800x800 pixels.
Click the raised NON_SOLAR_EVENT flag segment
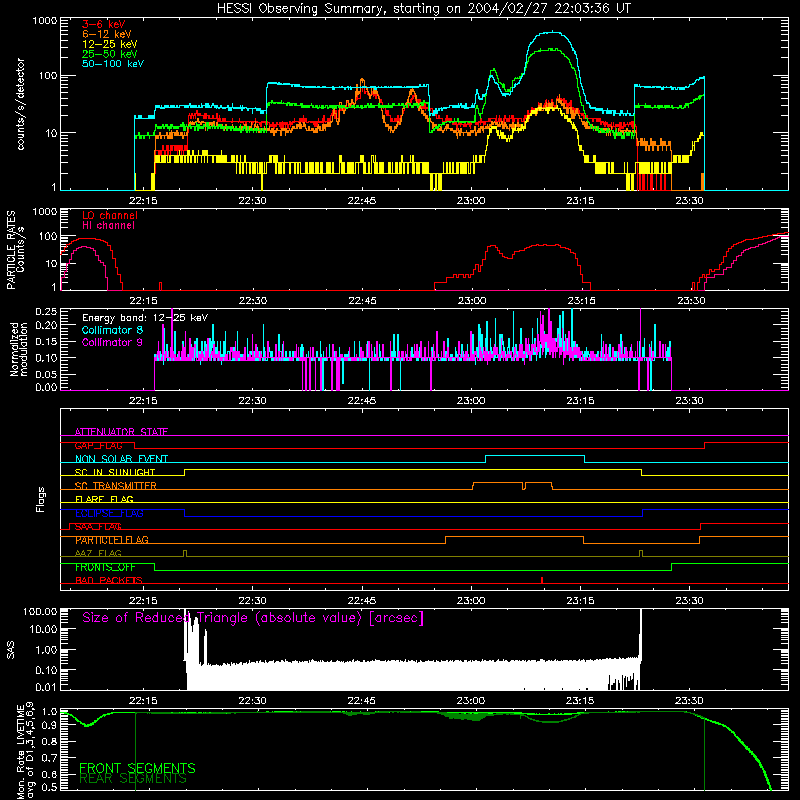coord(535,456)
